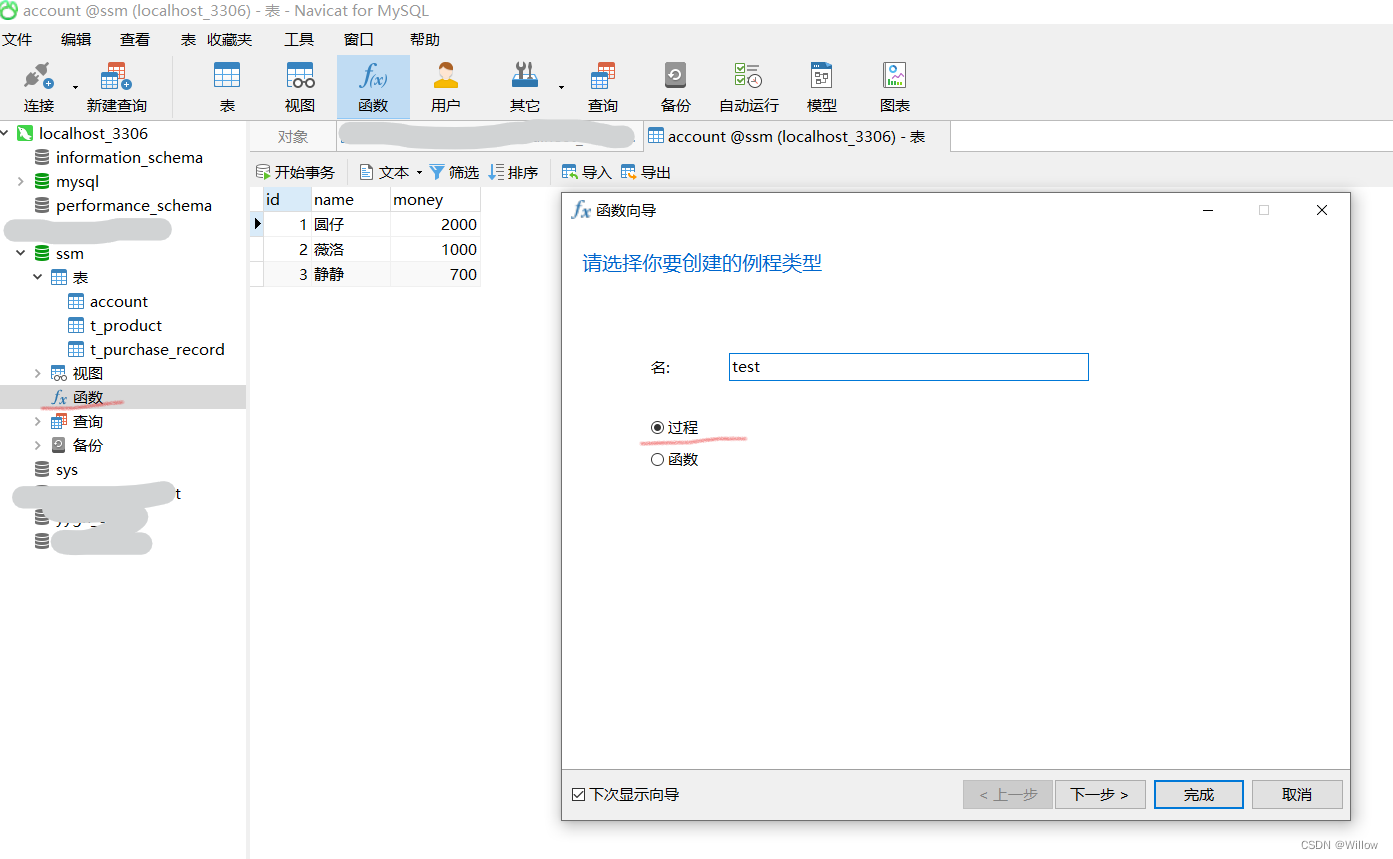Select the 备份 backup toolbar icon

tap(676, 87)
